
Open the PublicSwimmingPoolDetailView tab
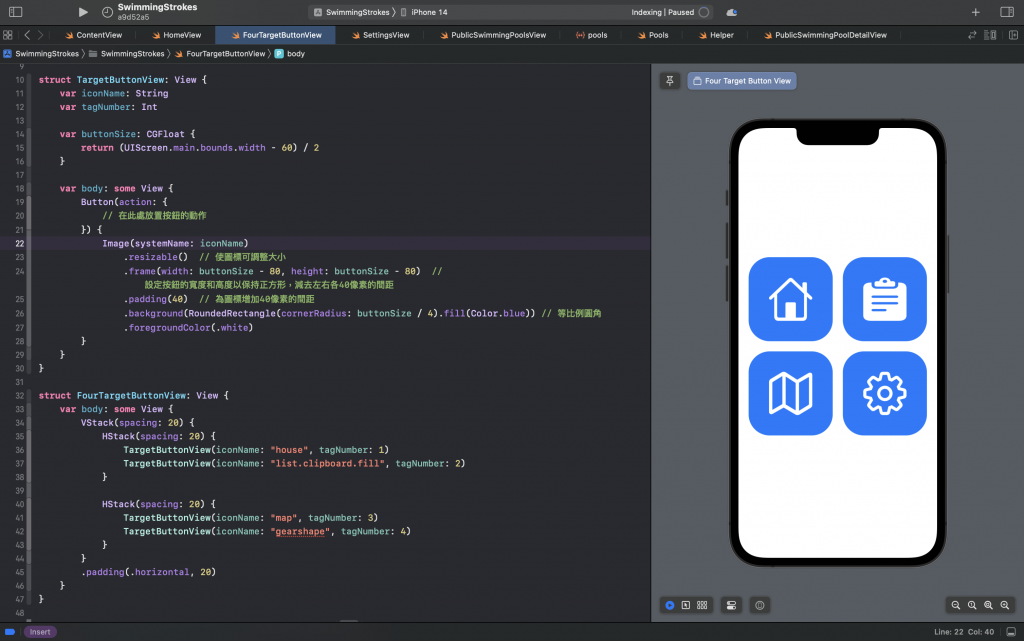(x=825, y=35)
